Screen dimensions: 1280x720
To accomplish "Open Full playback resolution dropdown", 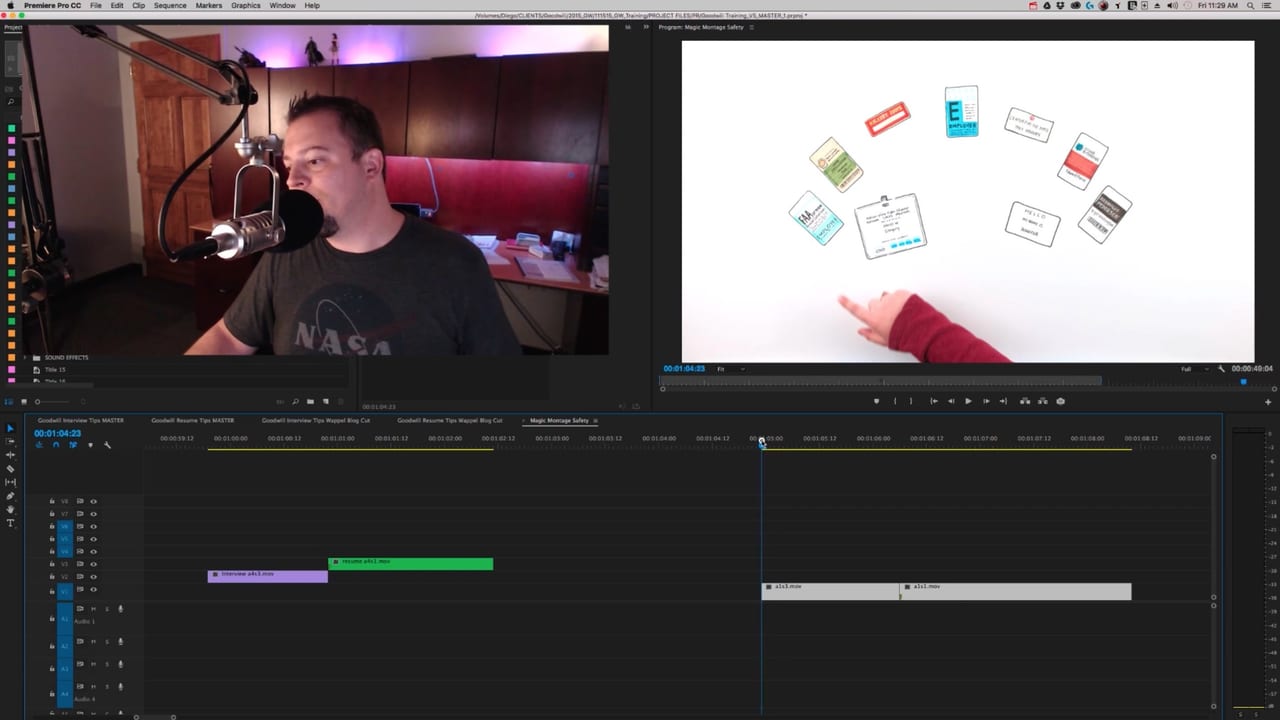I will [1193, 369].
